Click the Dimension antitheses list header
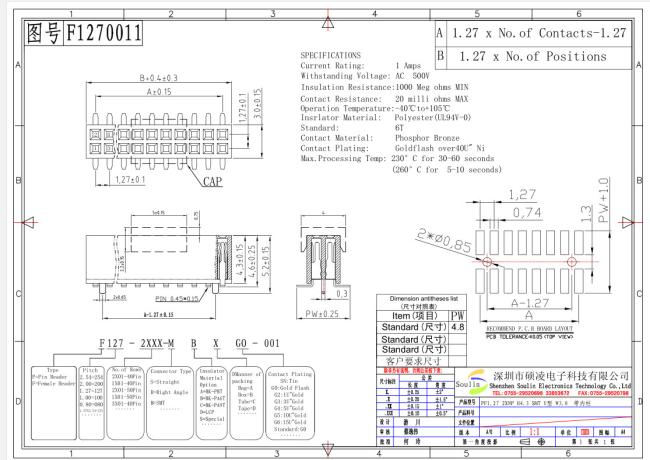 [x=424, y=298]
